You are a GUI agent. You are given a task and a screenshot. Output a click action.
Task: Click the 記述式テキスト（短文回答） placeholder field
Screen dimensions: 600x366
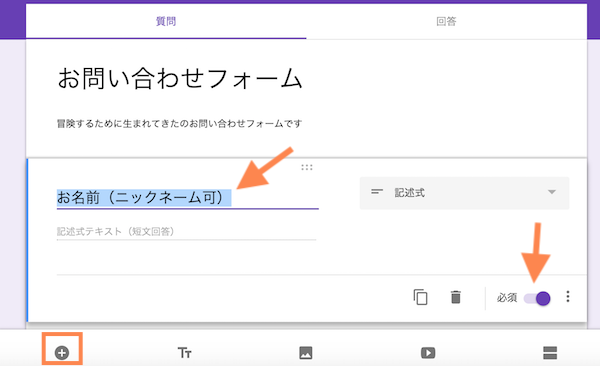[x=186, y=232]
